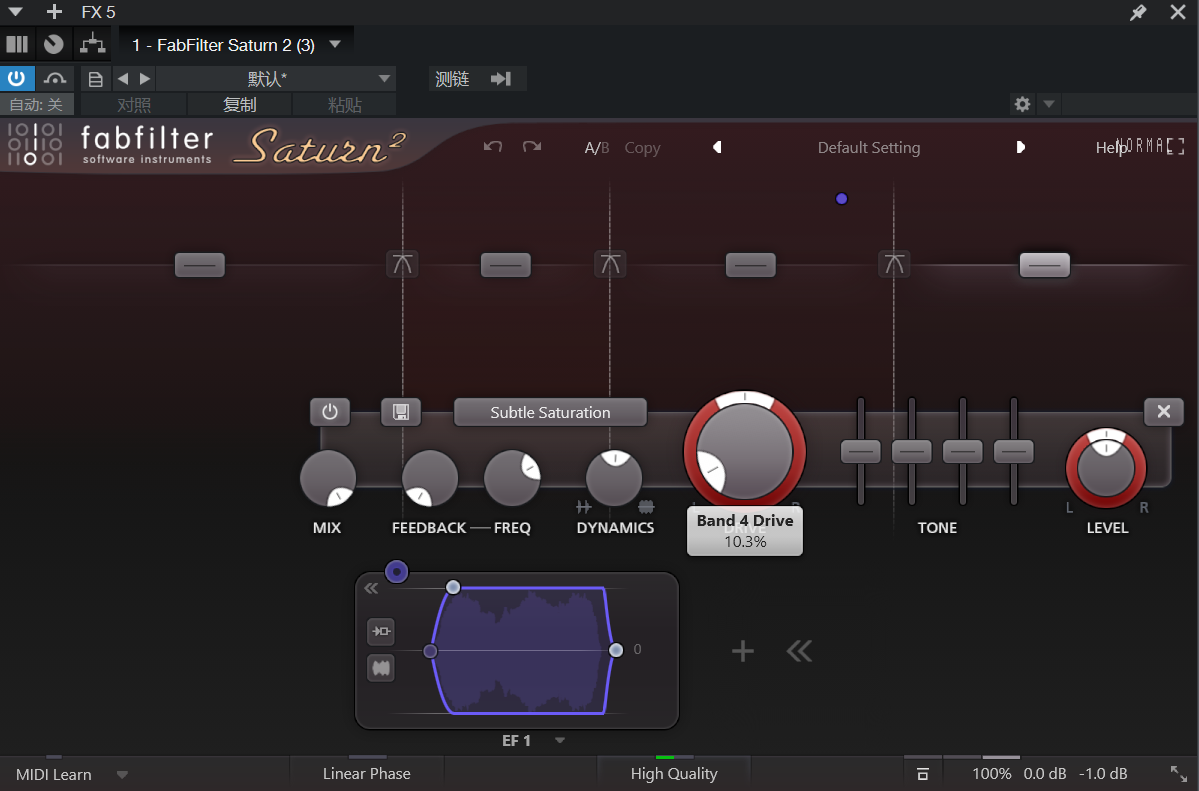The height and width of the screenshot is (791, 1199).
Task: Go to previous preset with left arrow
Action: tap(717, 147)
